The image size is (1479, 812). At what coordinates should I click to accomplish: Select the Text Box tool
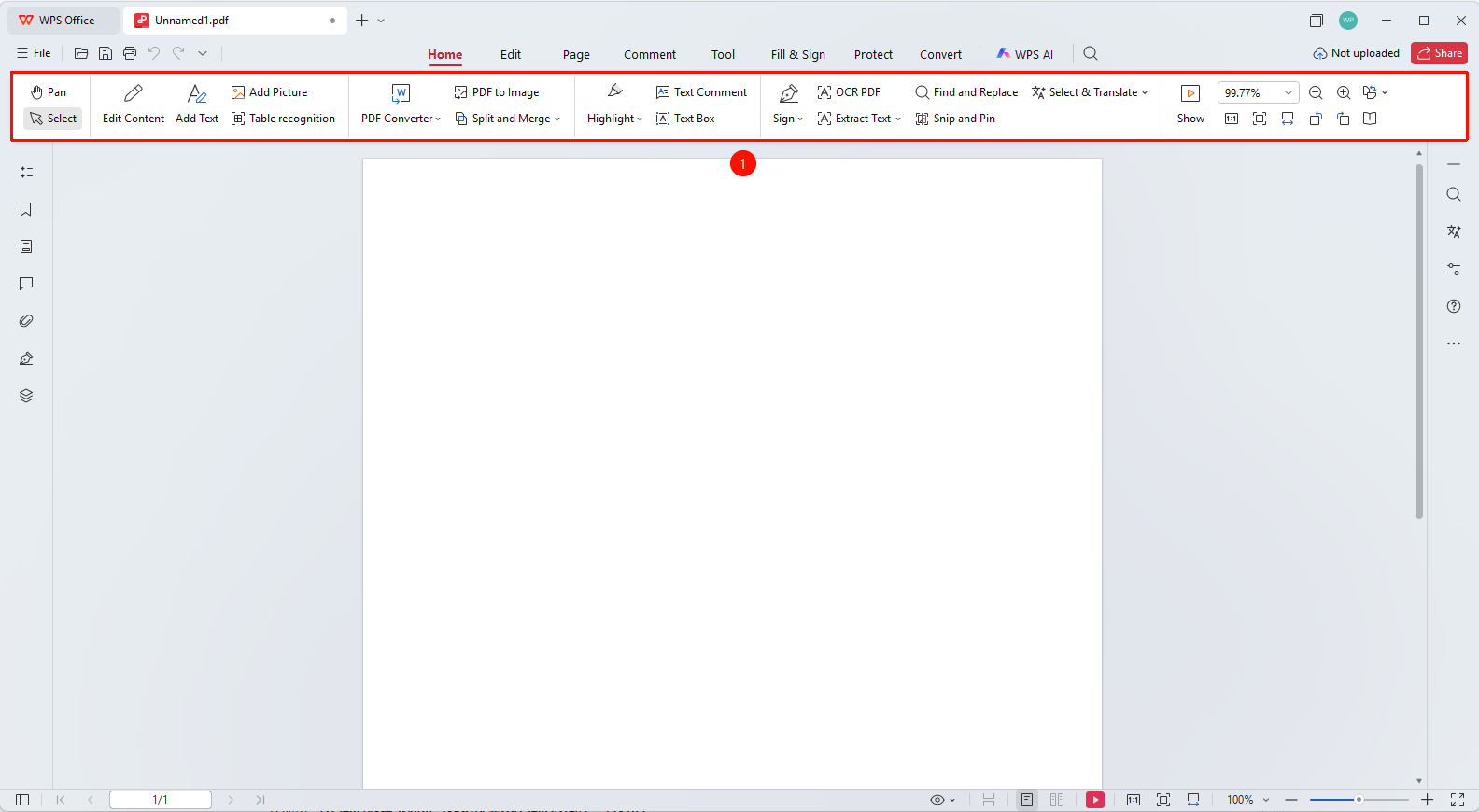pyautogui.click(x=685, y=119)
